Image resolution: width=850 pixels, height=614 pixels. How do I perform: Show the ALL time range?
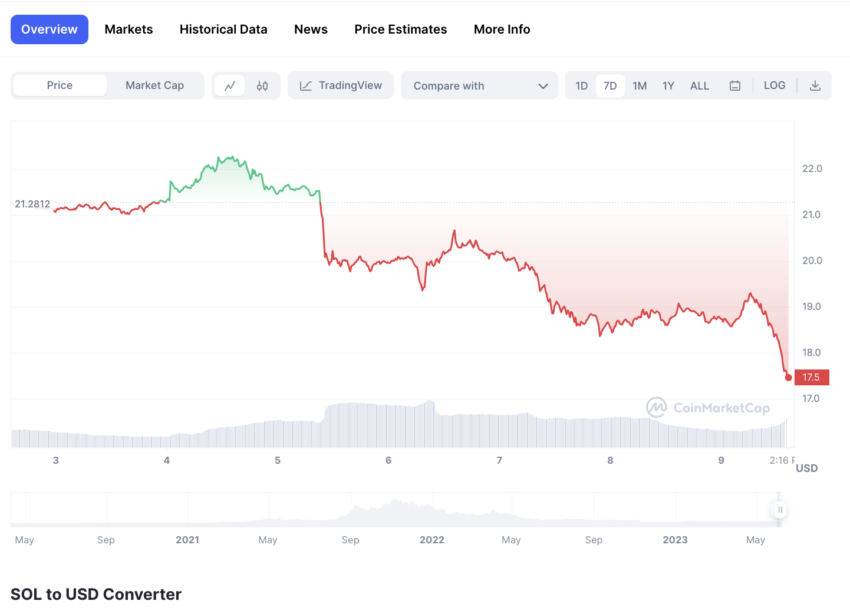700,86
